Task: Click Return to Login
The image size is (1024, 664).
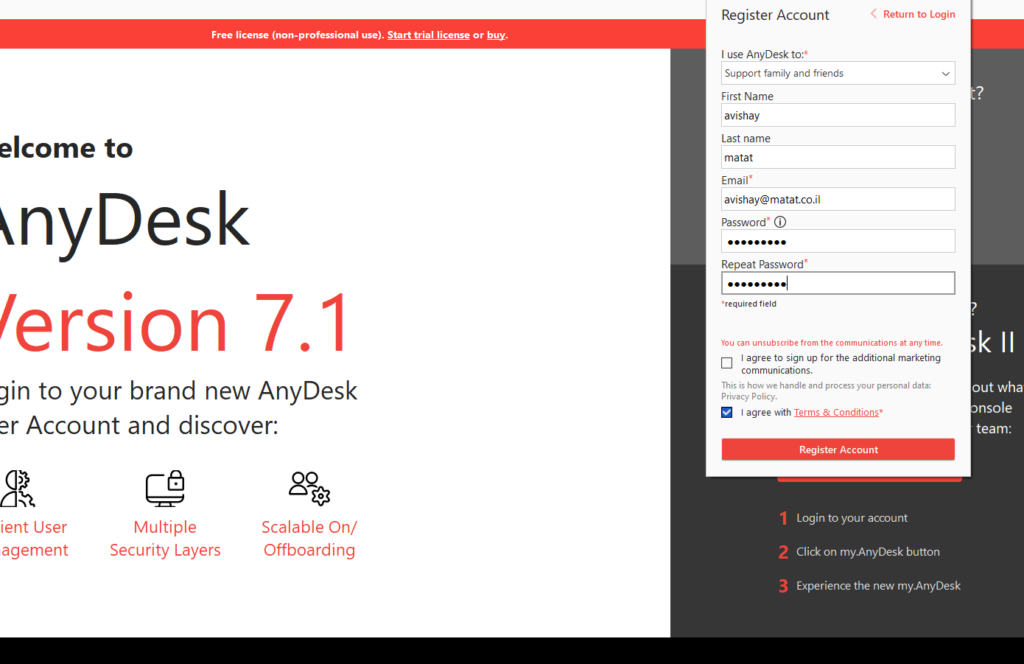Action: click(918, 14)
